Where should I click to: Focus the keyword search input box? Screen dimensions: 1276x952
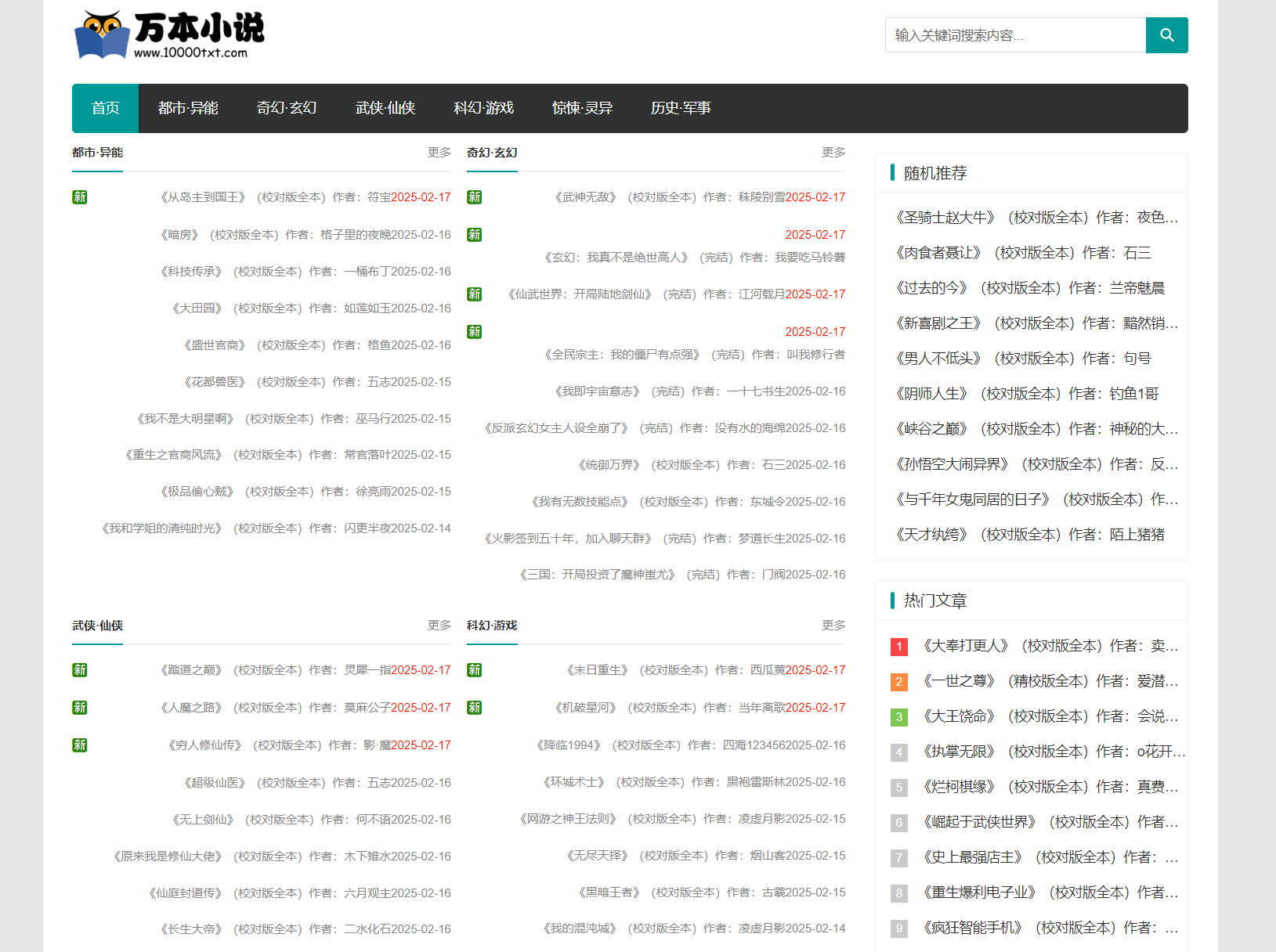click(1015, 35)
